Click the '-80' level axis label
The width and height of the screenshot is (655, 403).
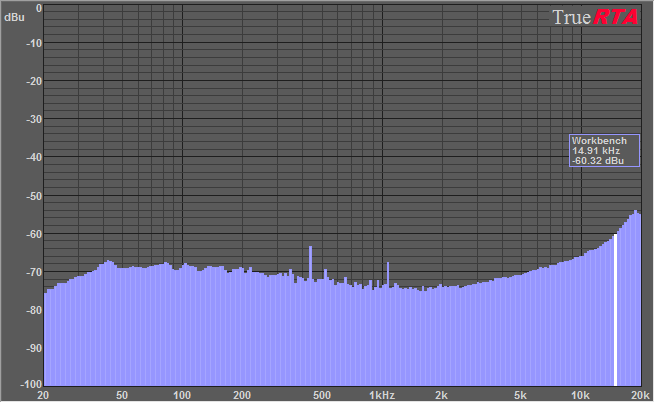tap(34, 310)
